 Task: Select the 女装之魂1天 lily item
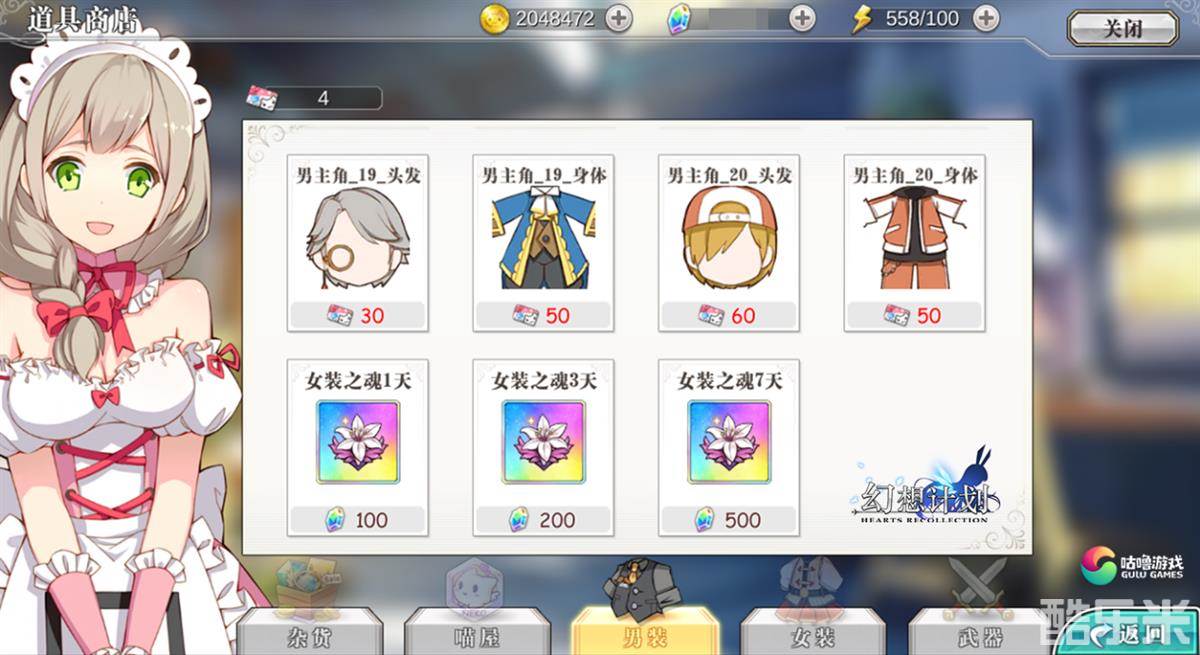pyautogui.click(x=357, y=447)
